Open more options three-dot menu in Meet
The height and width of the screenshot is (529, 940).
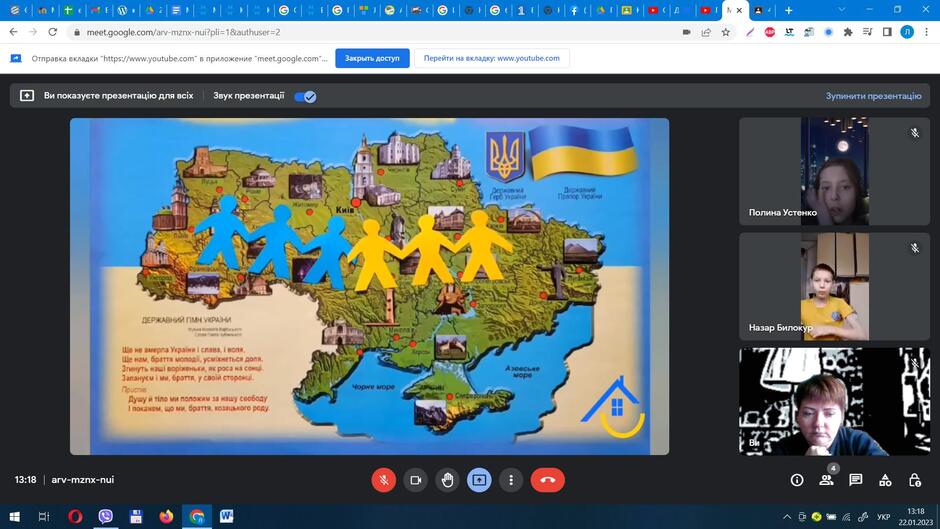coord(511,480)
